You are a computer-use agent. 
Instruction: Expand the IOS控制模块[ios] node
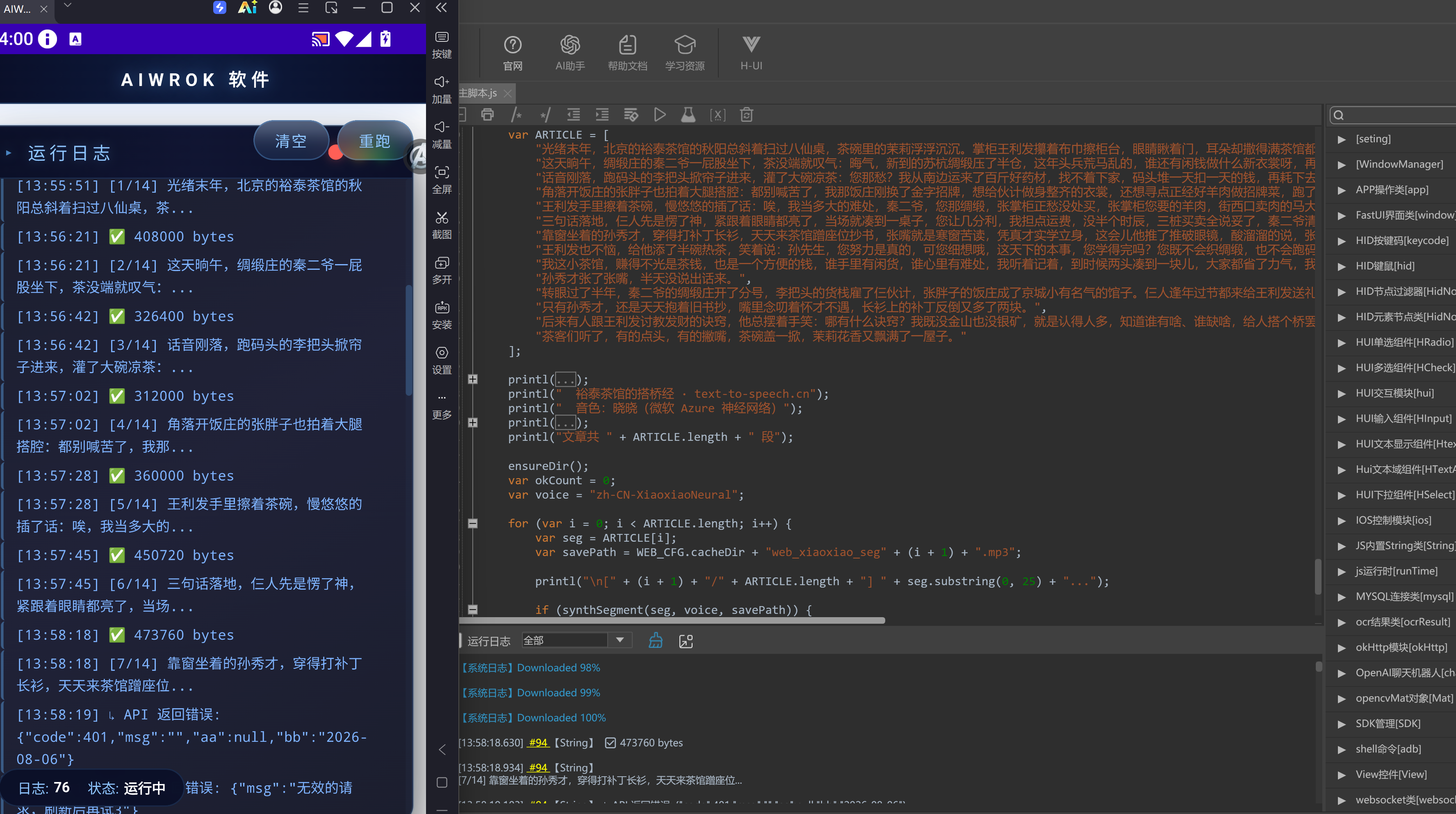tap(1341, 521)
